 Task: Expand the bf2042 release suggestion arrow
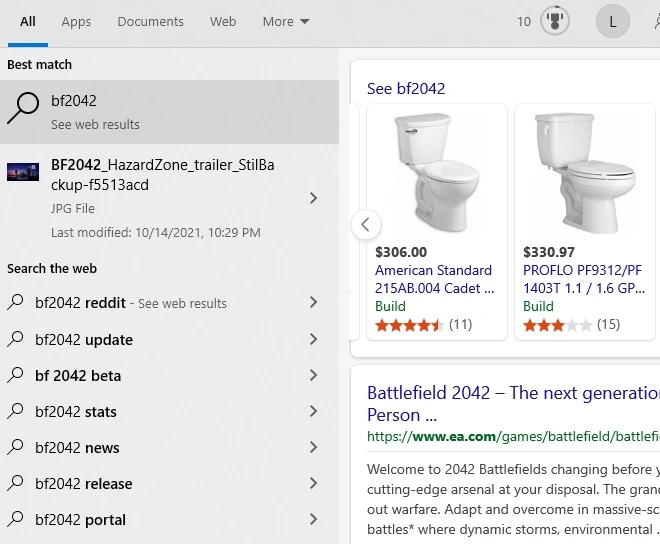313,483
